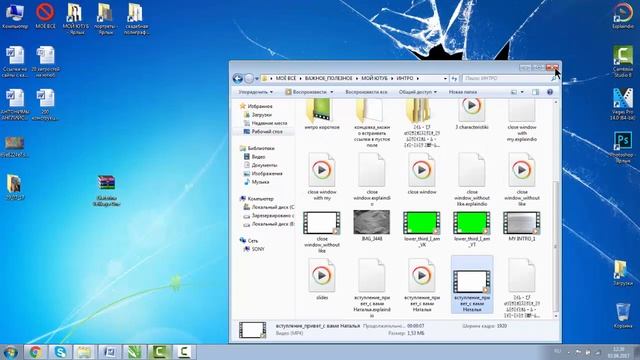Open the Упорядочить menu

coord(256,92)
